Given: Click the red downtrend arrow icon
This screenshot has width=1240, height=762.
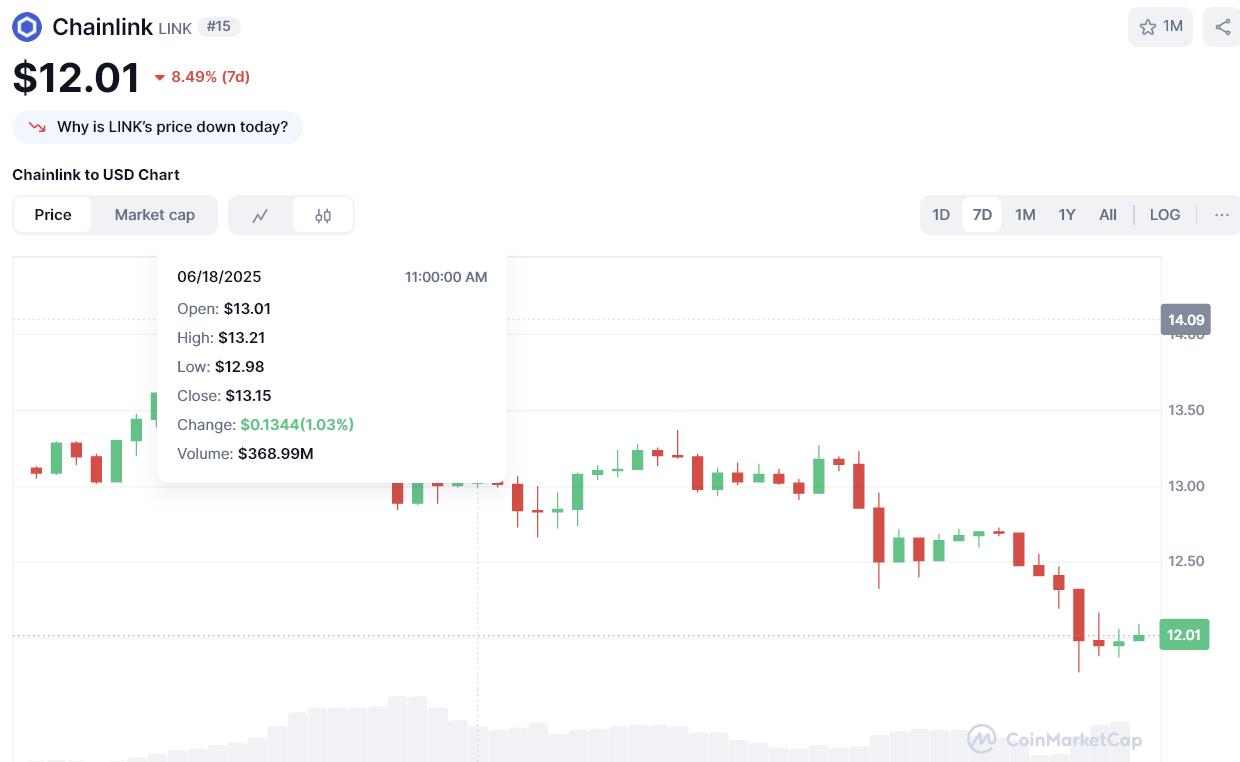Looking at the screenshot, I should click(37, 127).
